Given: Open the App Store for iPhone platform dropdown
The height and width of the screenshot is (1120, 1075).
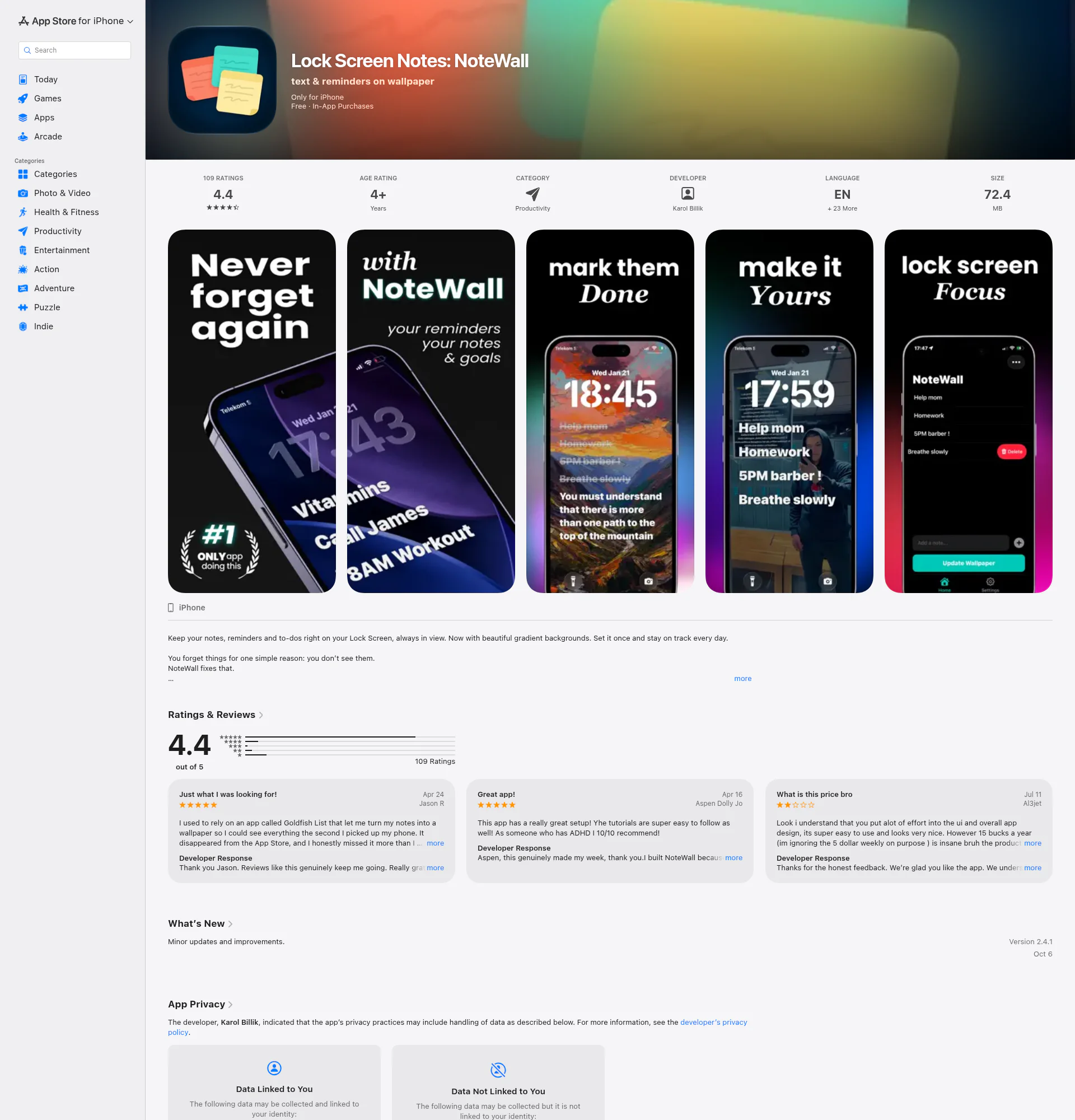Looking at the screenshot, I should tap(76, 21).
